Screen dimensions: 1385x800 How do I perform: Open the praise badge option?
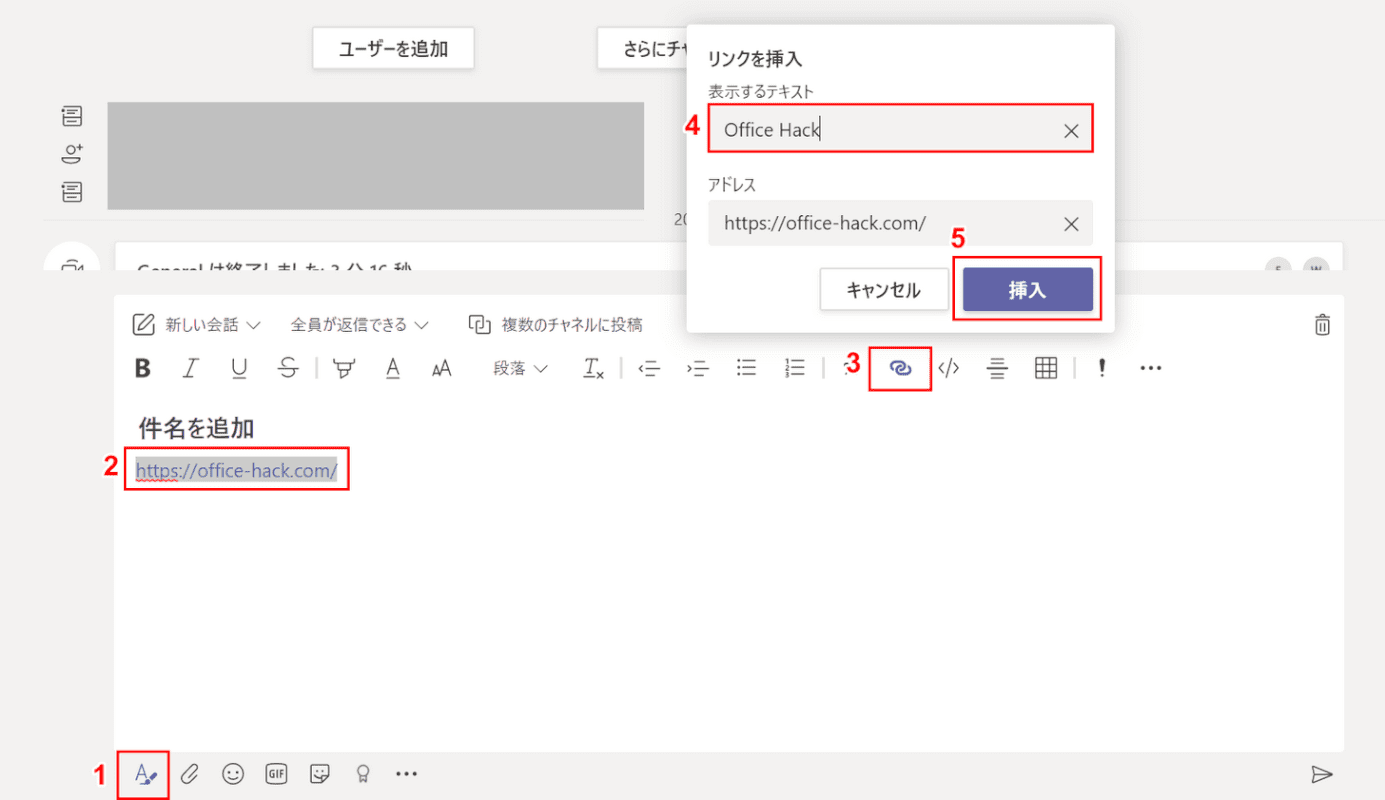click(363, 774)
